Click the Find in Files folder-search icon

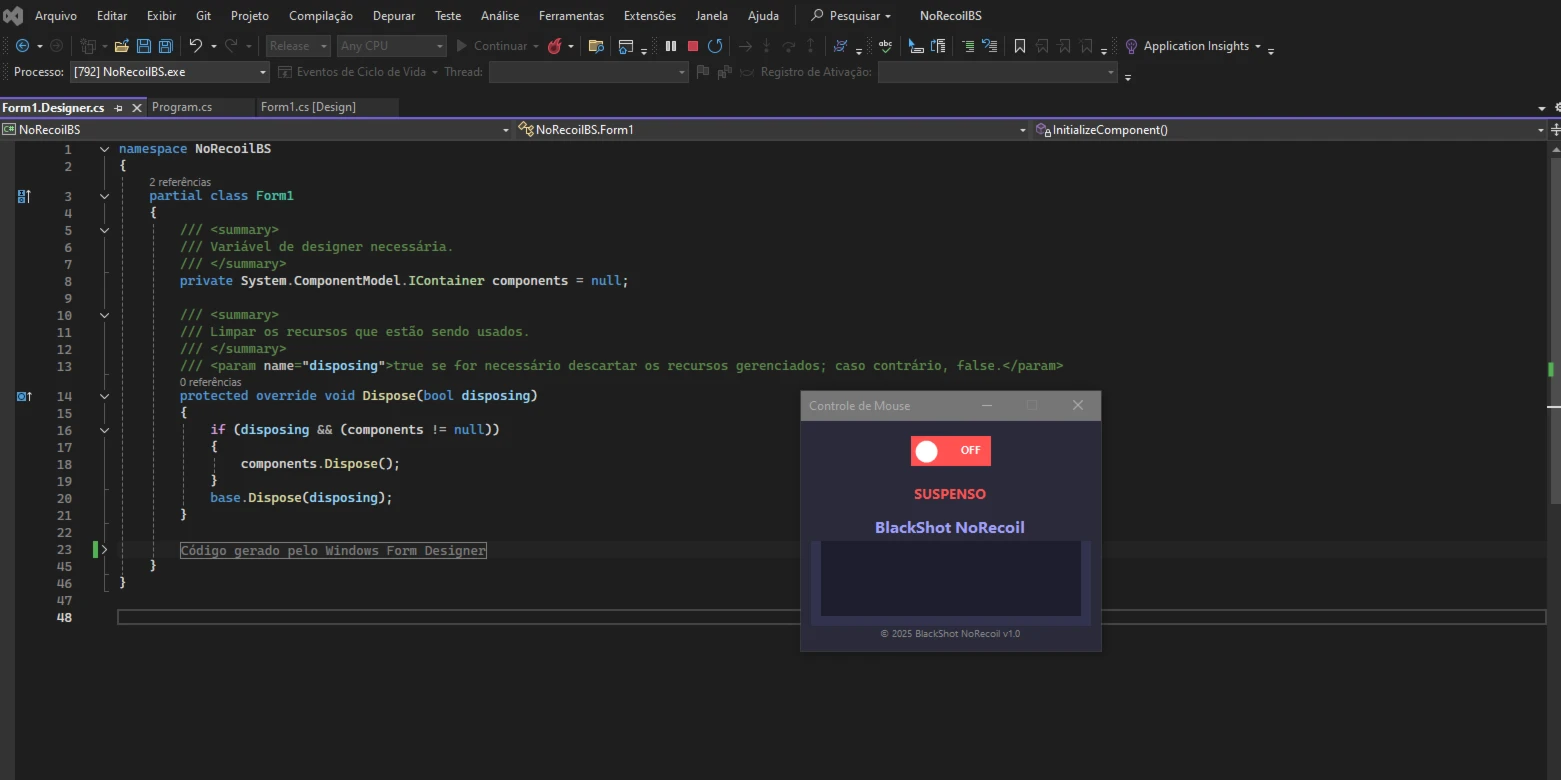(596, 46)
